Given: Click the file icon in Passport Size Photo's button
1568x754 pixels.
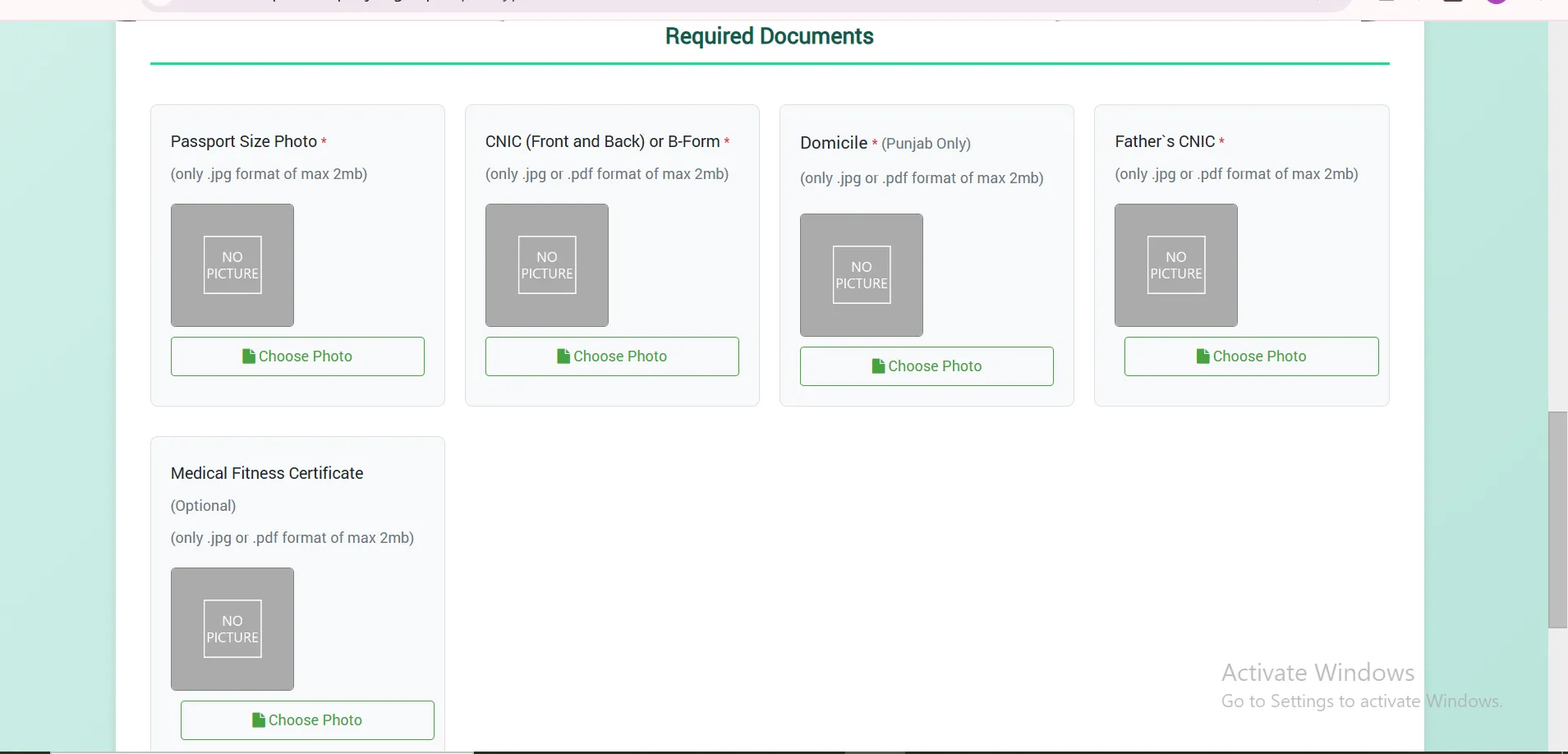Looking at the screenshot, I should click(x=248, y=356).
